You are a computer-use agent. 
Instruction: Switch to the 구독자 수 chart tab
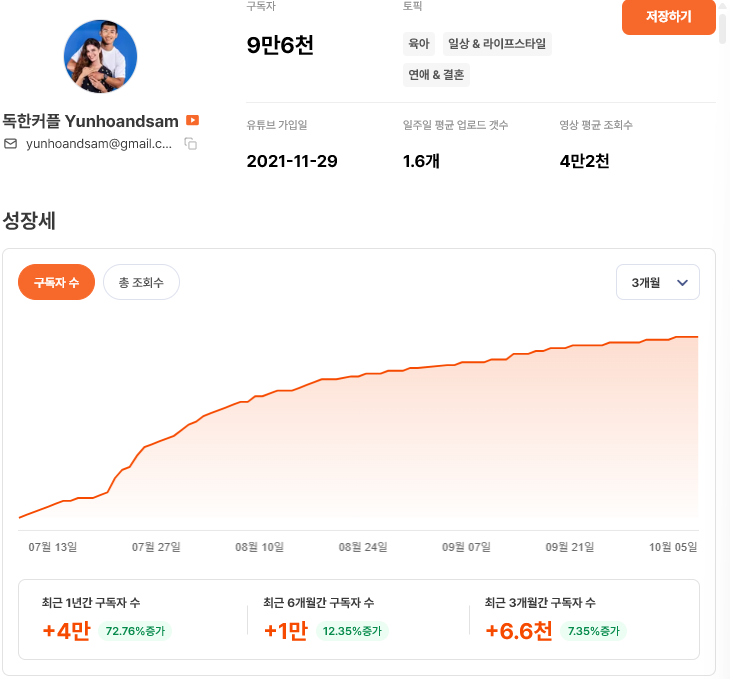pyautogui.click(x=56, y=283)
